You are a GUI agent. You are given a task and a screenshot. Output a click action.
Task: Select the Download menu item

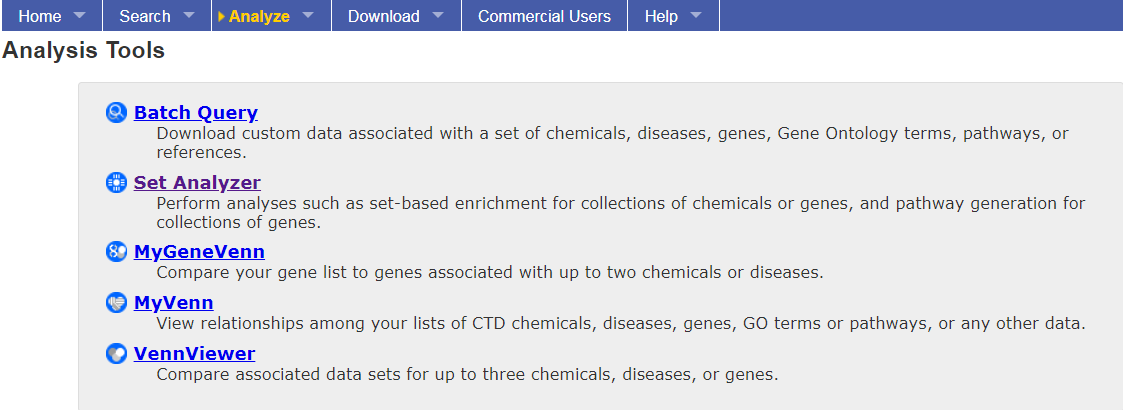point(384,16)
